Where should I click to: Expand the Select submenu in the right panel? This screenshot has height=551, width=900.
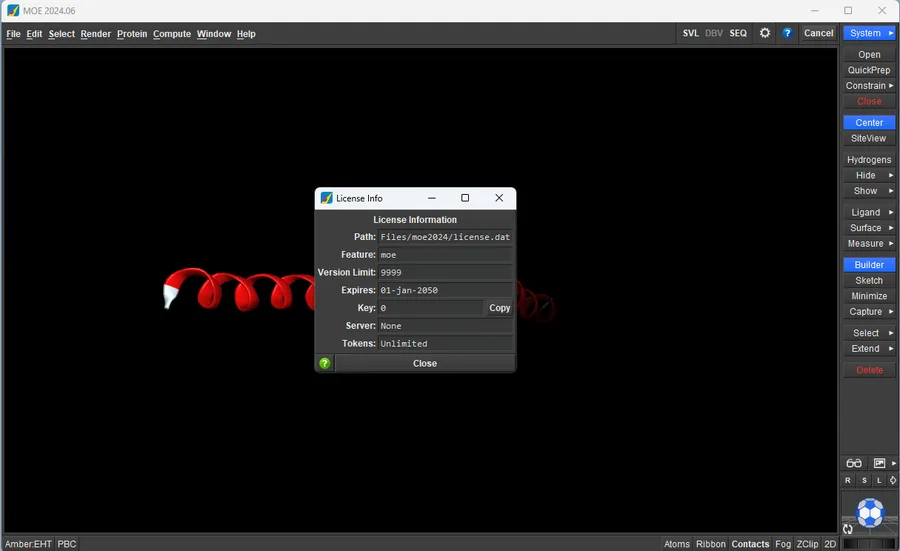891,333
